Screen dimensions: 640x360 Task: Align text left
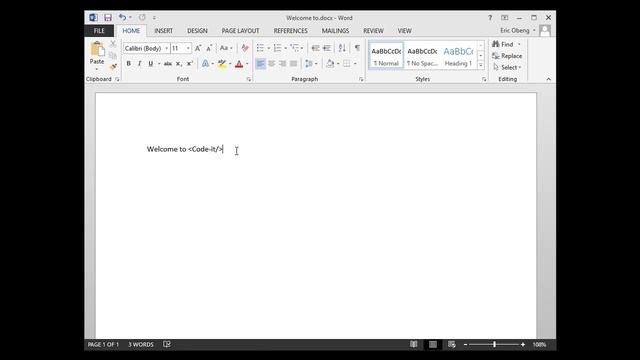[260, 64]
